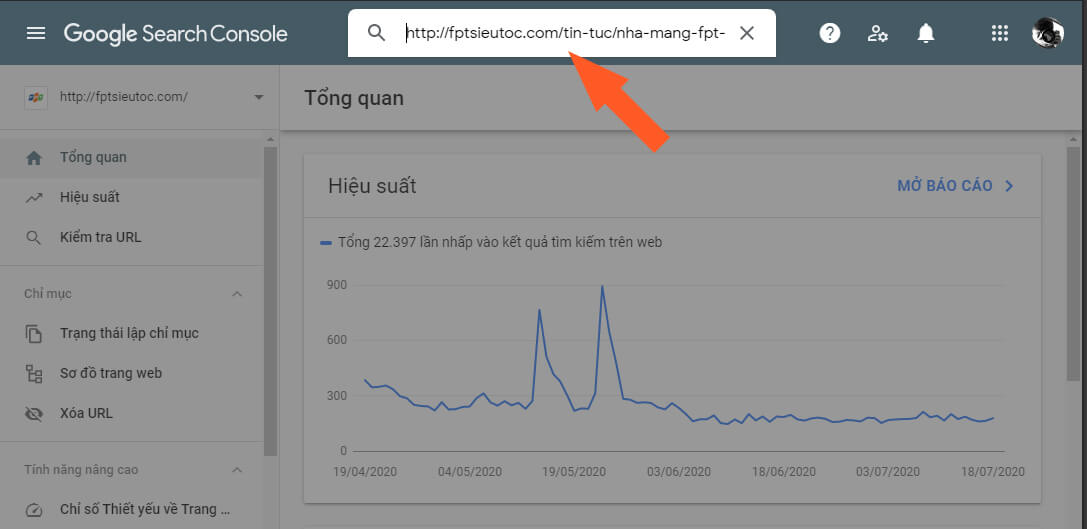Screen dimensions: 1087x529
Task: Open the hamburger main menu
Action: click(x=35, y=33)
